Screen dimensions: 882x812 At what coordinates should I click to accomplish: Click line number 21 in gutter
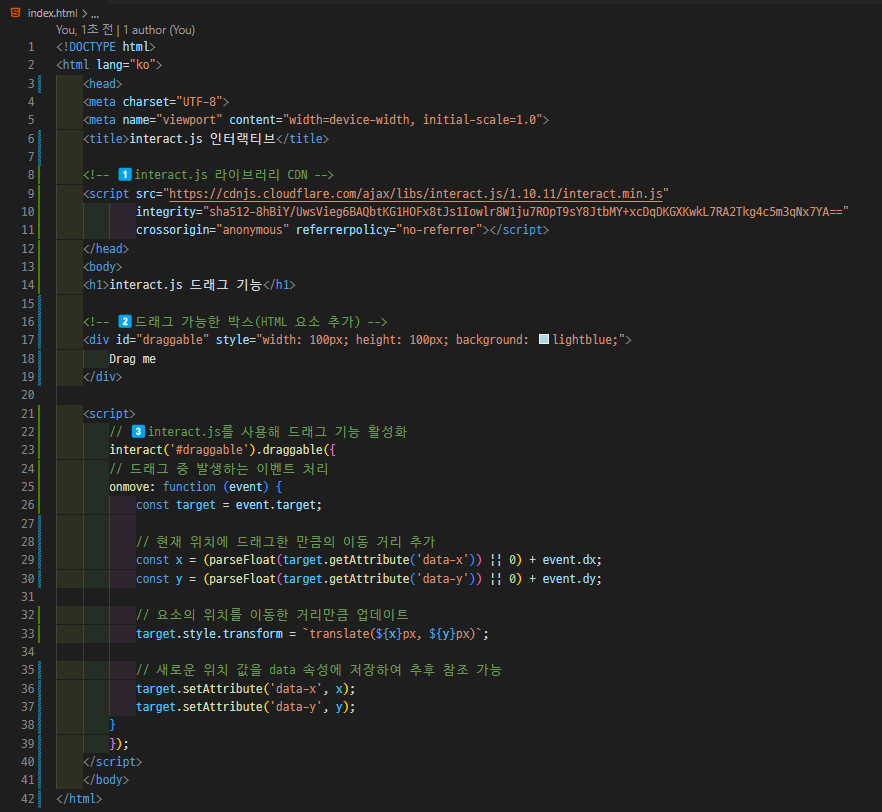(x=28, y=413)
